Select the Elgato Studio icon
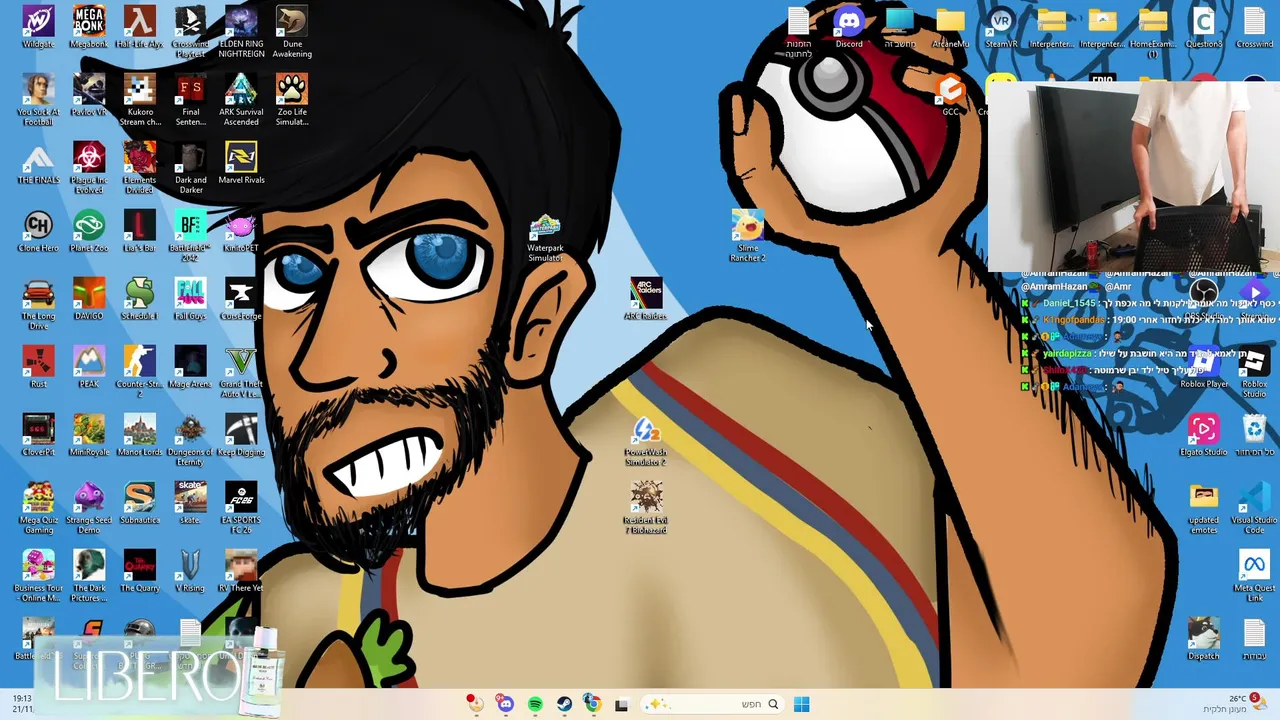This screenshot has width=1280, height=720. click(x=1204, y=435)
